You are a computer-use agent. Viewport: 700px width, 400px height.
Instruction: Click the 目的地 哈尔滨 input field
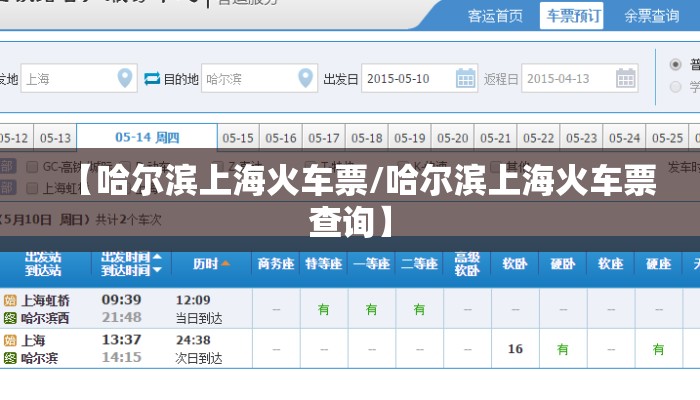[250, 78]
